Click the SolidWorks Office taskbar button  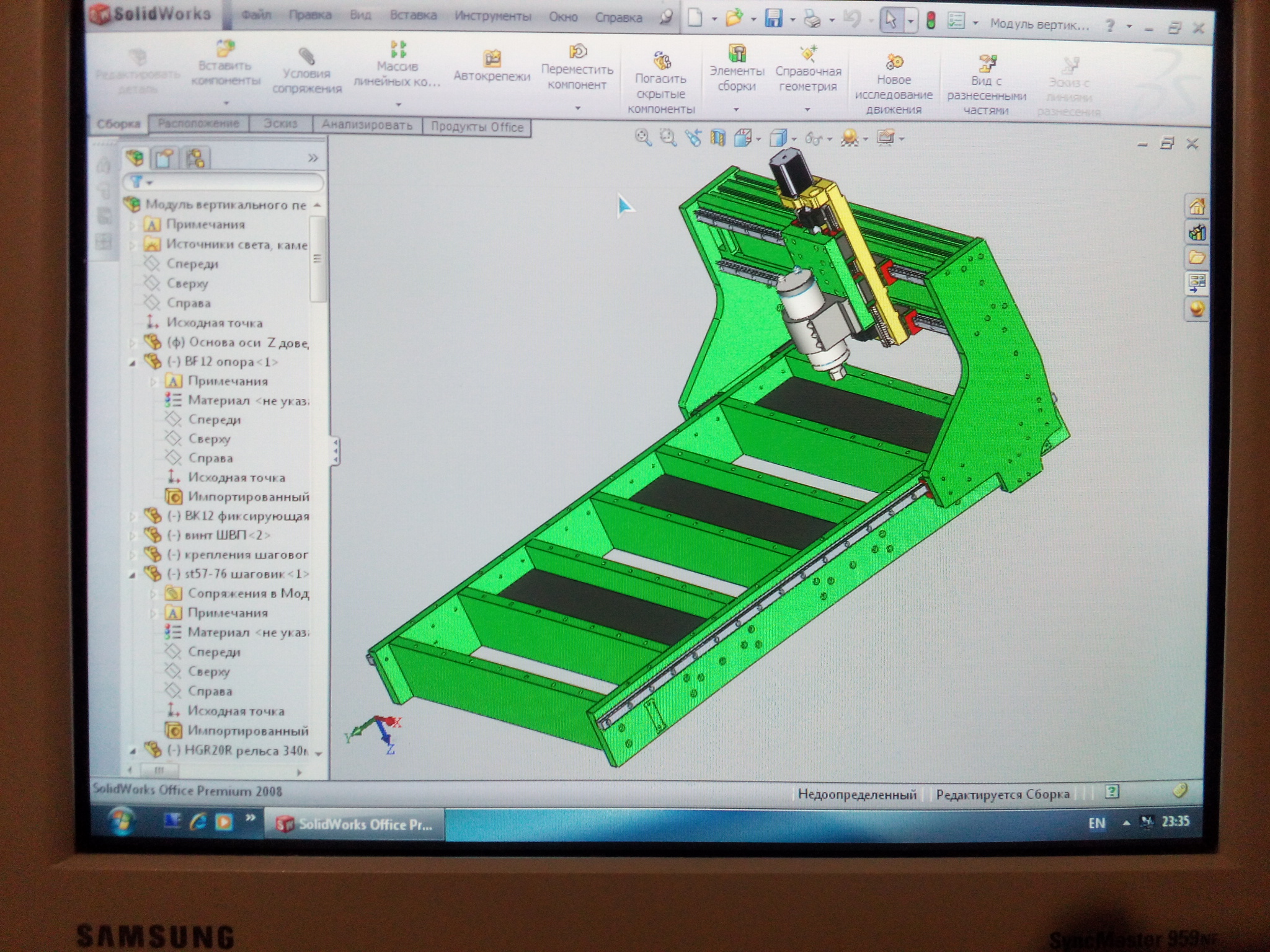[355, 824]
